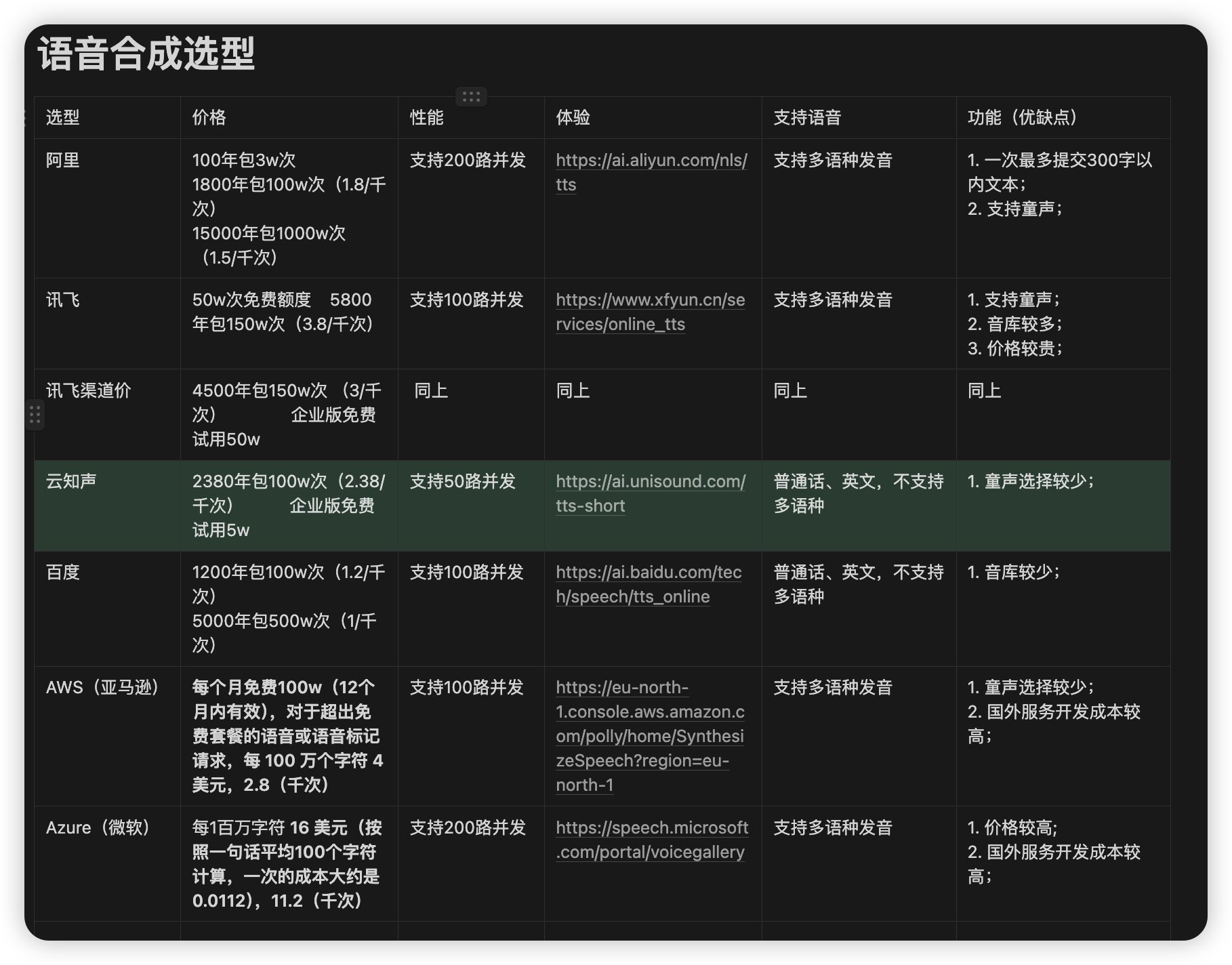Click 支持200路并发 in the 阿里 row
Image resolution: width=1232 pixels, height=965 pixels.
pyautogui.click(x=468, y=161)
